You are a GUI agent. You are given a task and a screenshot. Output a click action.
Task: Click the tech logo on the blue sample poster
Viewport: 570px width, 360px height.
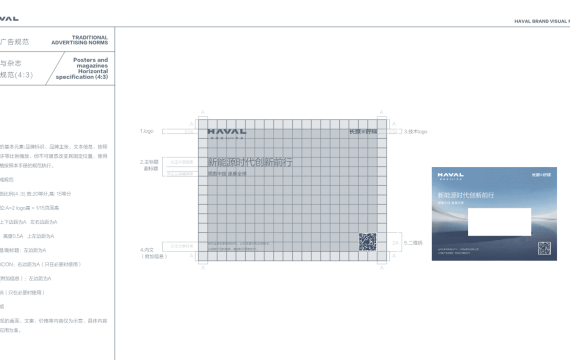[x=541, y=175]
